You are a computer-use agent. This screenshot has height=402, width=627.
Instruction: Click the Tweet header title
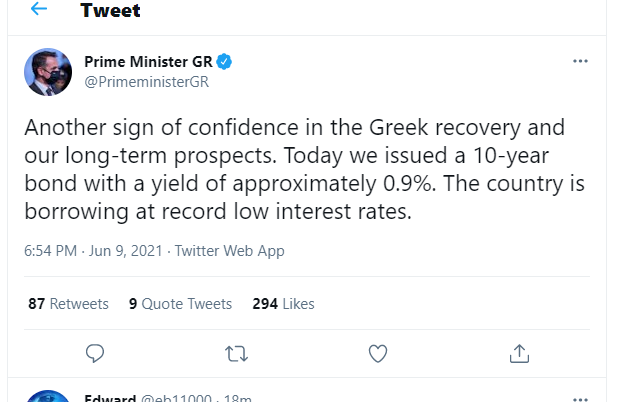coord(110,11)
